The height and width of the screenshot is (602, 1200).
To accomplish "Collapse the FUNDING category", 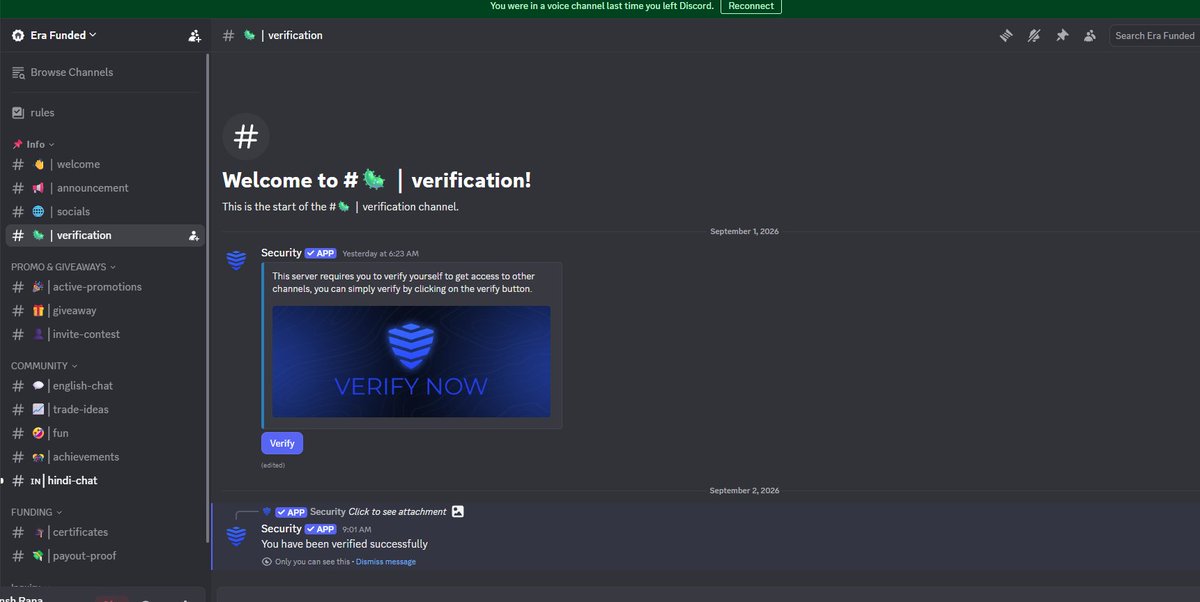I will point(36,512).
